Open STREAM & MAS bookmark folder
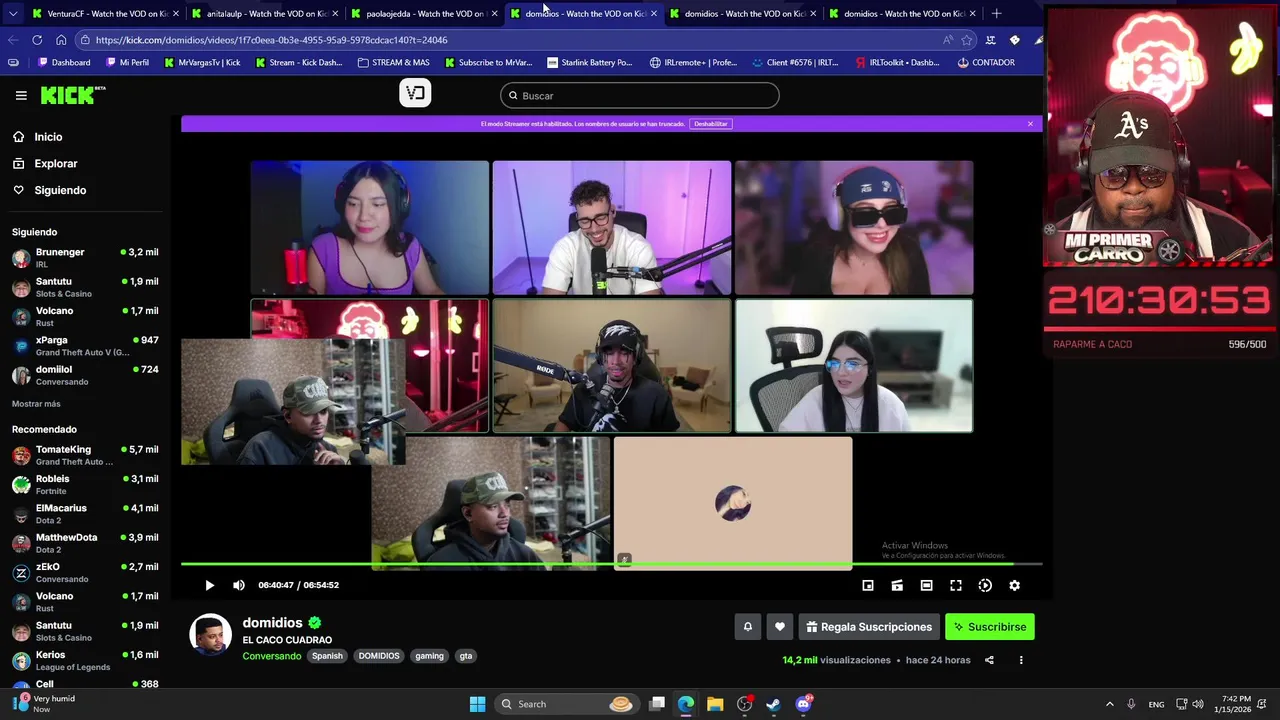Screen dimensions: 1280x720 pos(393,62)
